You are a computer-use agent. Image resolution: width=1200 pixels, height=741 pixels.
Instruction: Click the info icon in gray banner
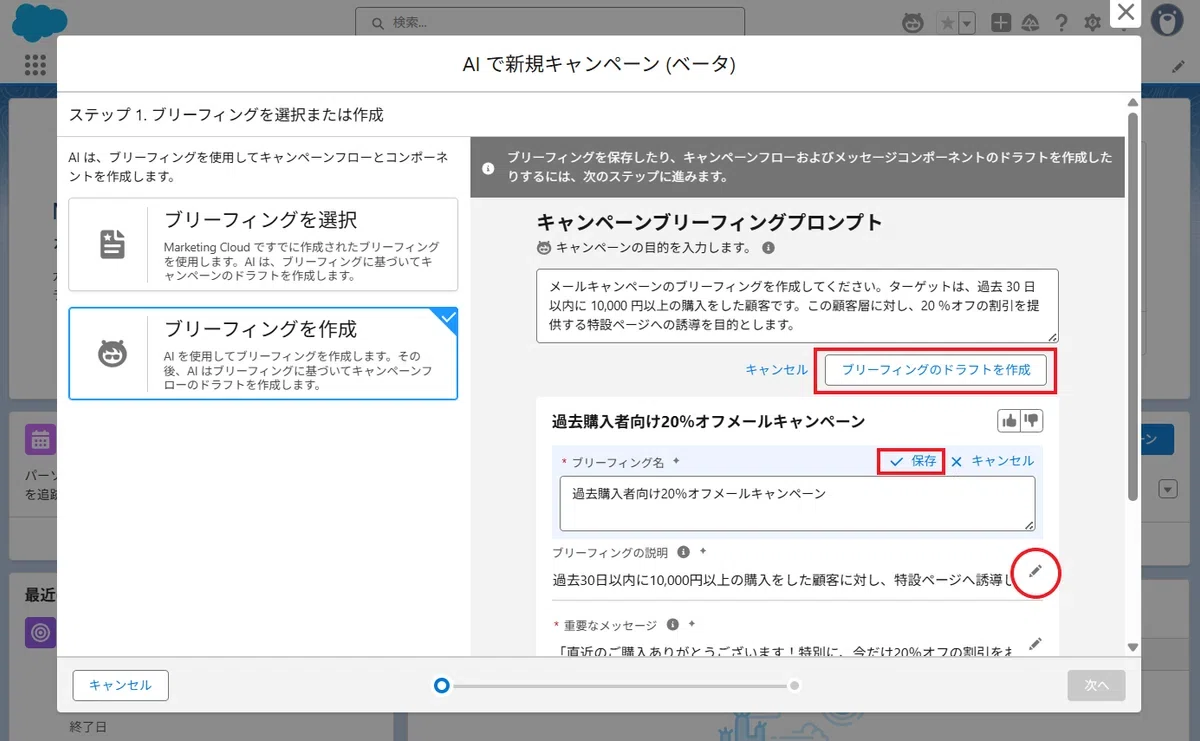pos(488,167)
